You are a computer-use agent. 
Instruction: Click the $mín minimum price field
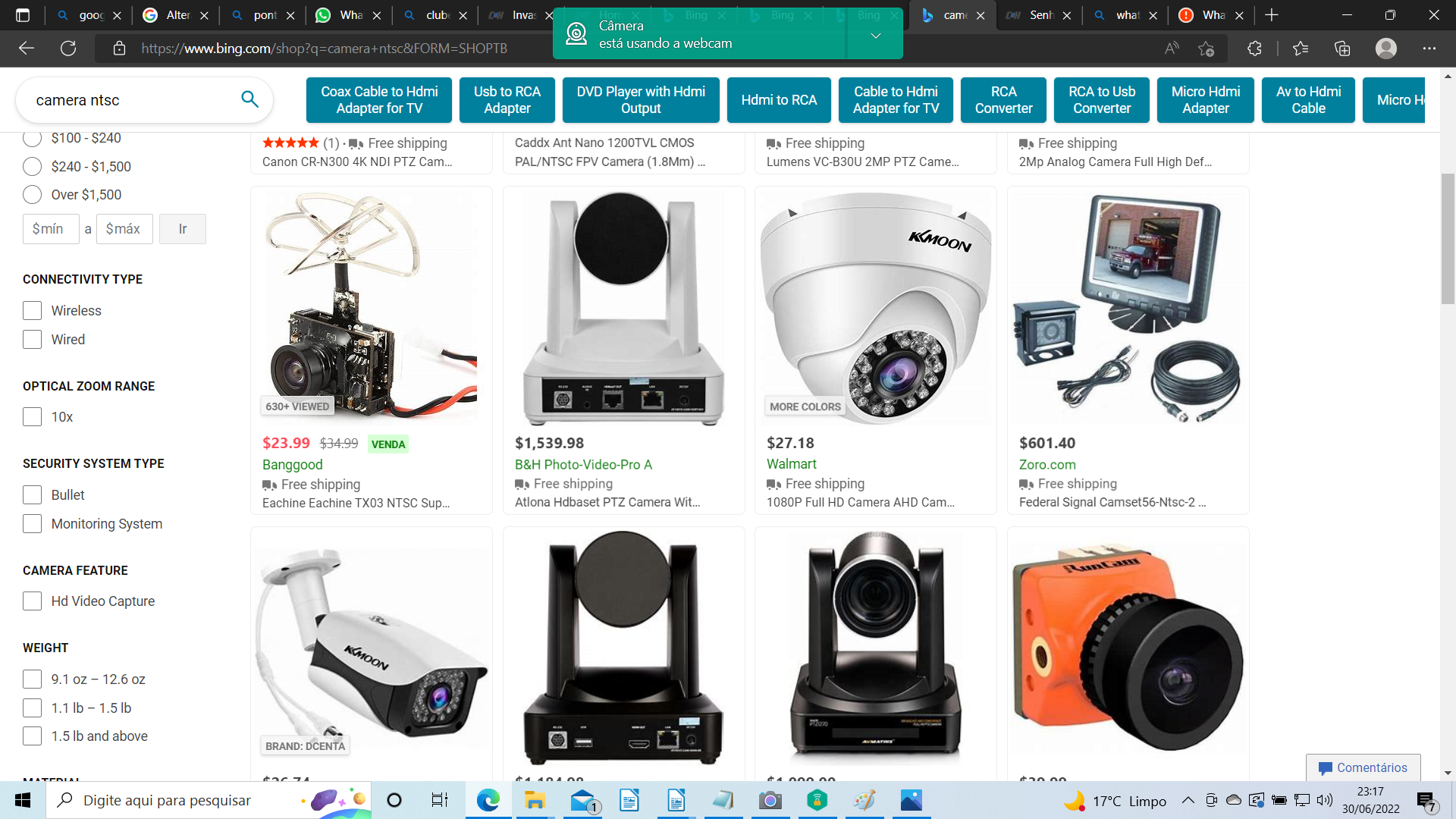pos(51,229)
